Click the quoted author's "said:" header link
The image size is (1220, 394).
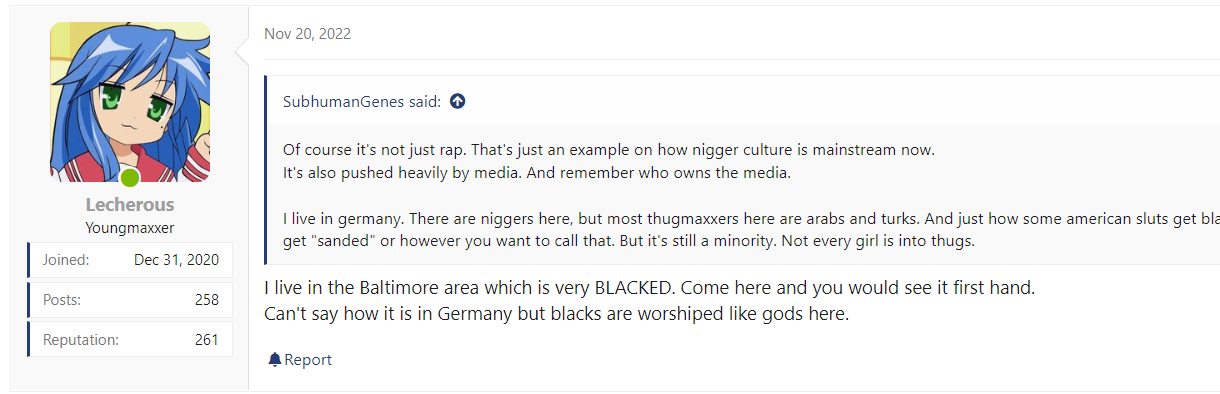(x=362, y=101)
